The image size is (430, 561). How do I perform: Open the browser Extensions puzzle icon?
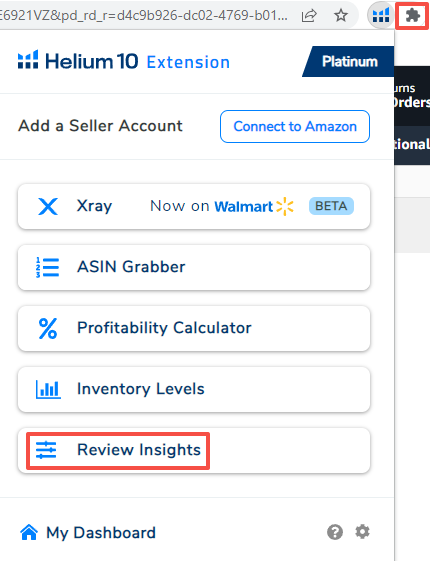coord(412,15)
